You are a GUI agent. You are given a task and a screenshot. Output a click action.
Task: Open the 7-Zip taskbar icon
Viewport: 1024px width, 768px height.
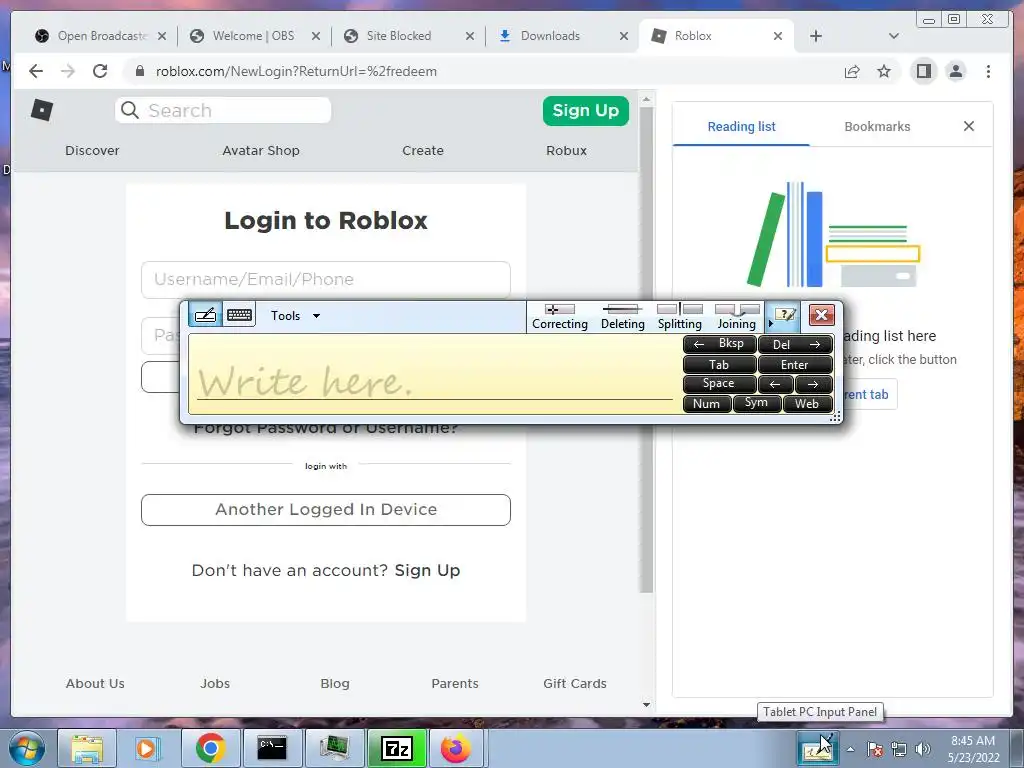coord(396,748)
